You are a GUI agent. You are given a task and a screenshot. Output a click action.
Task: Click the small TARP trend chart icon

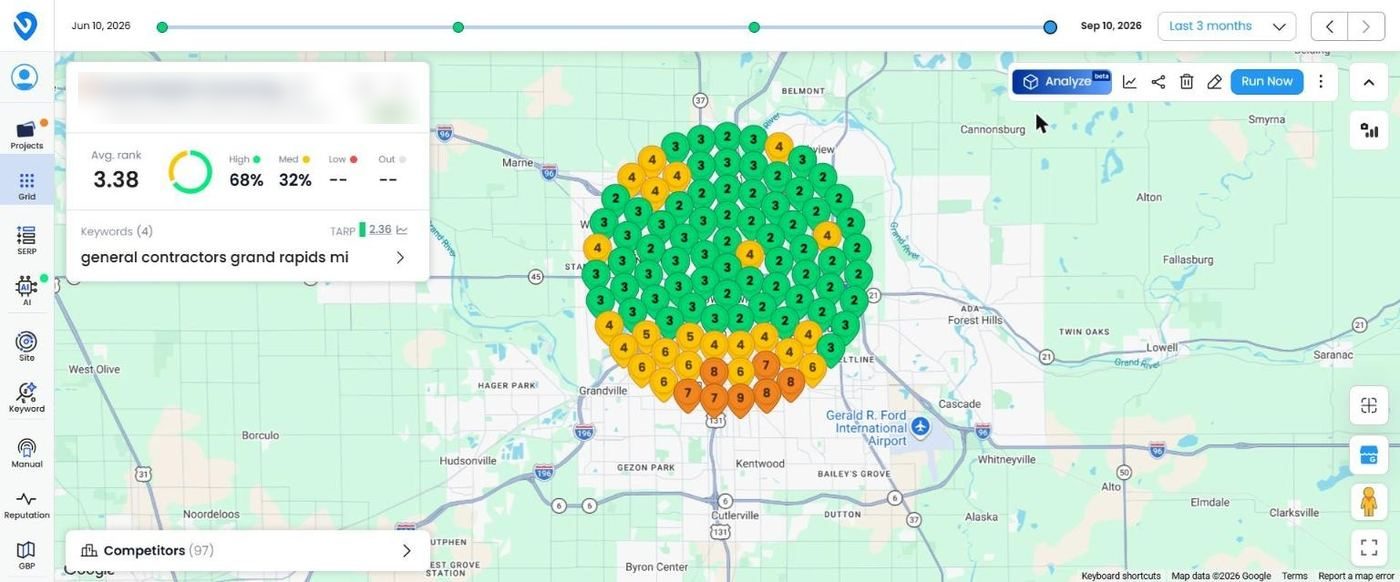[402, 230]
